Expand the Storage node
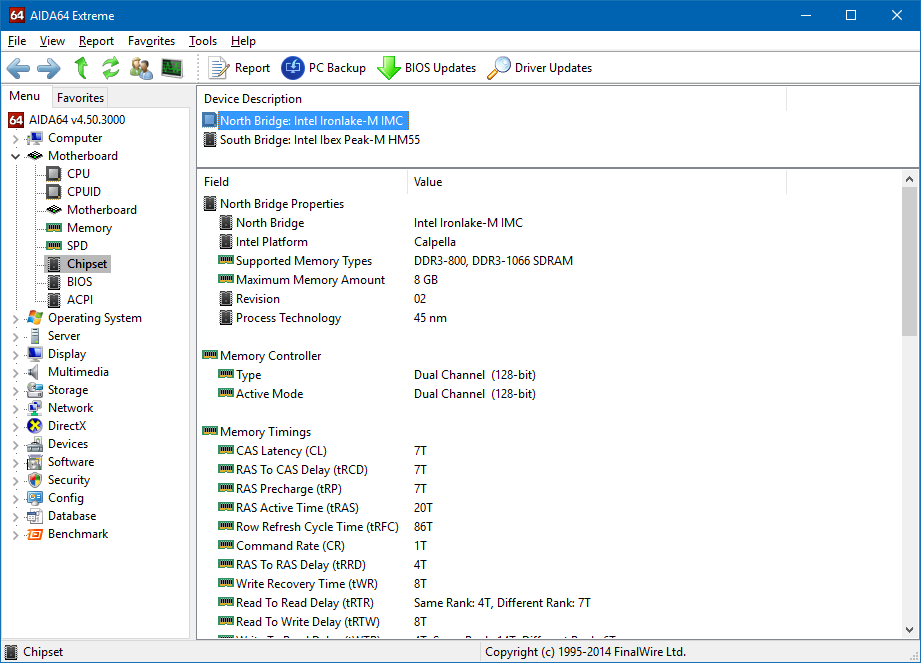Screen dimensions: 921x663 click(x=16, y=391)
